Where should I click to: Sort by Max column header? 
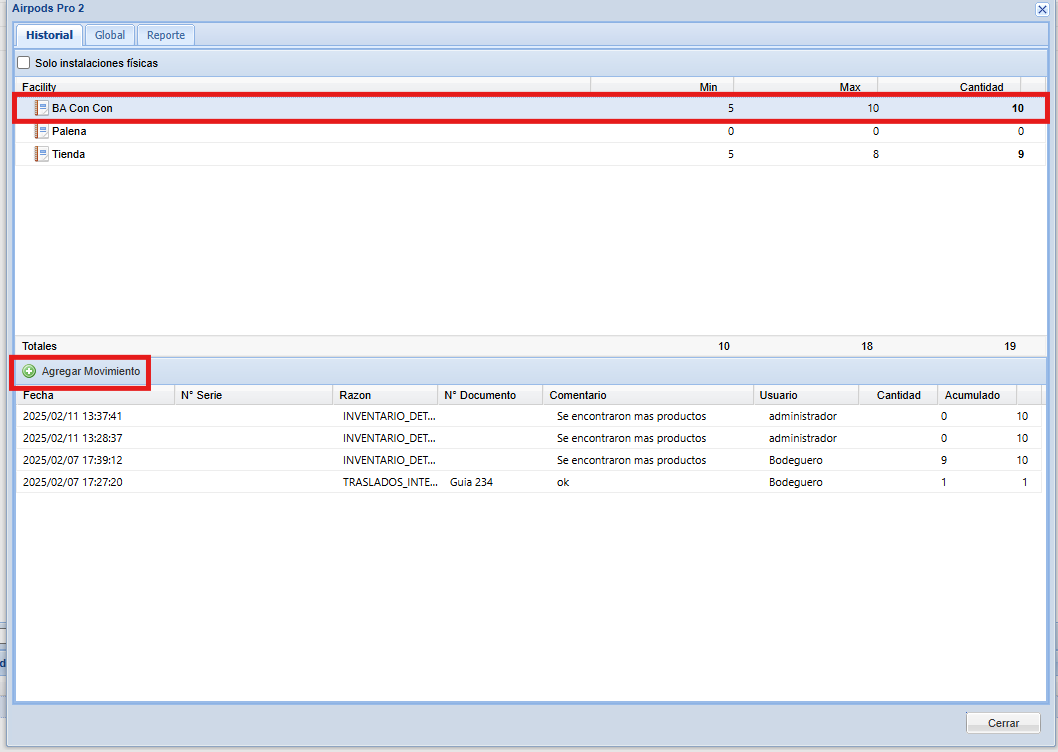[806, 86]
